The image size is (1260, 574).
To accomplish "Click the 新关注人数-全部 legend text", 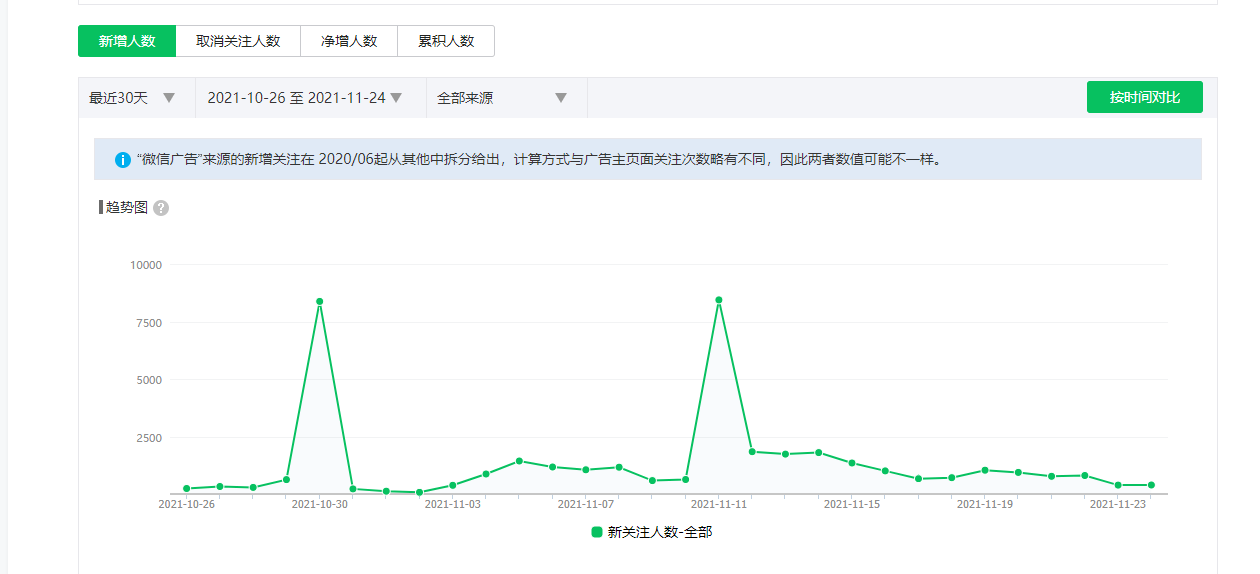I will (x=659, y=532).
